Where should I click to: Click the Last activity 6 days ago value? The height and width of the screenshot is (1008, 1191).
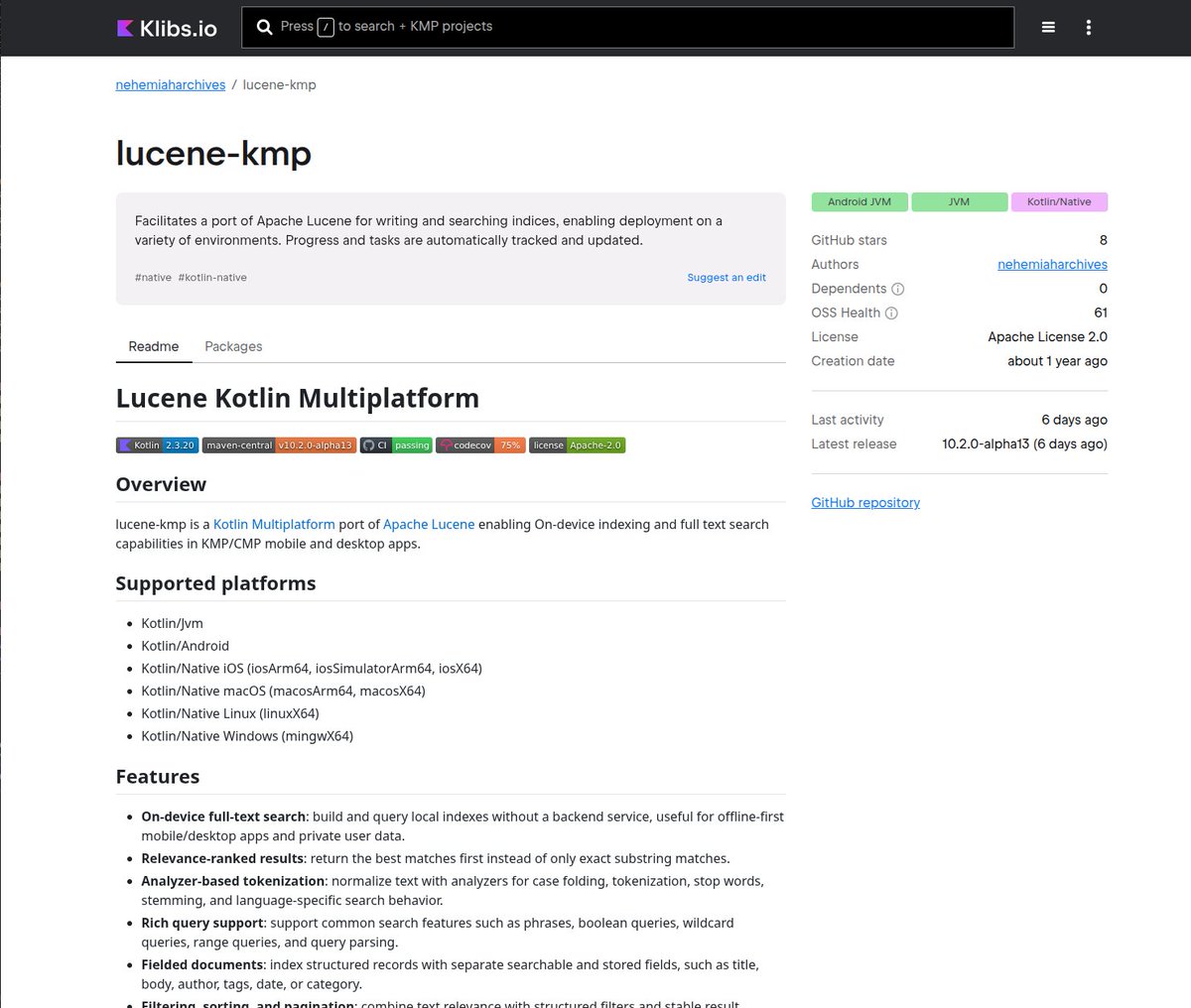point(1074,420)
